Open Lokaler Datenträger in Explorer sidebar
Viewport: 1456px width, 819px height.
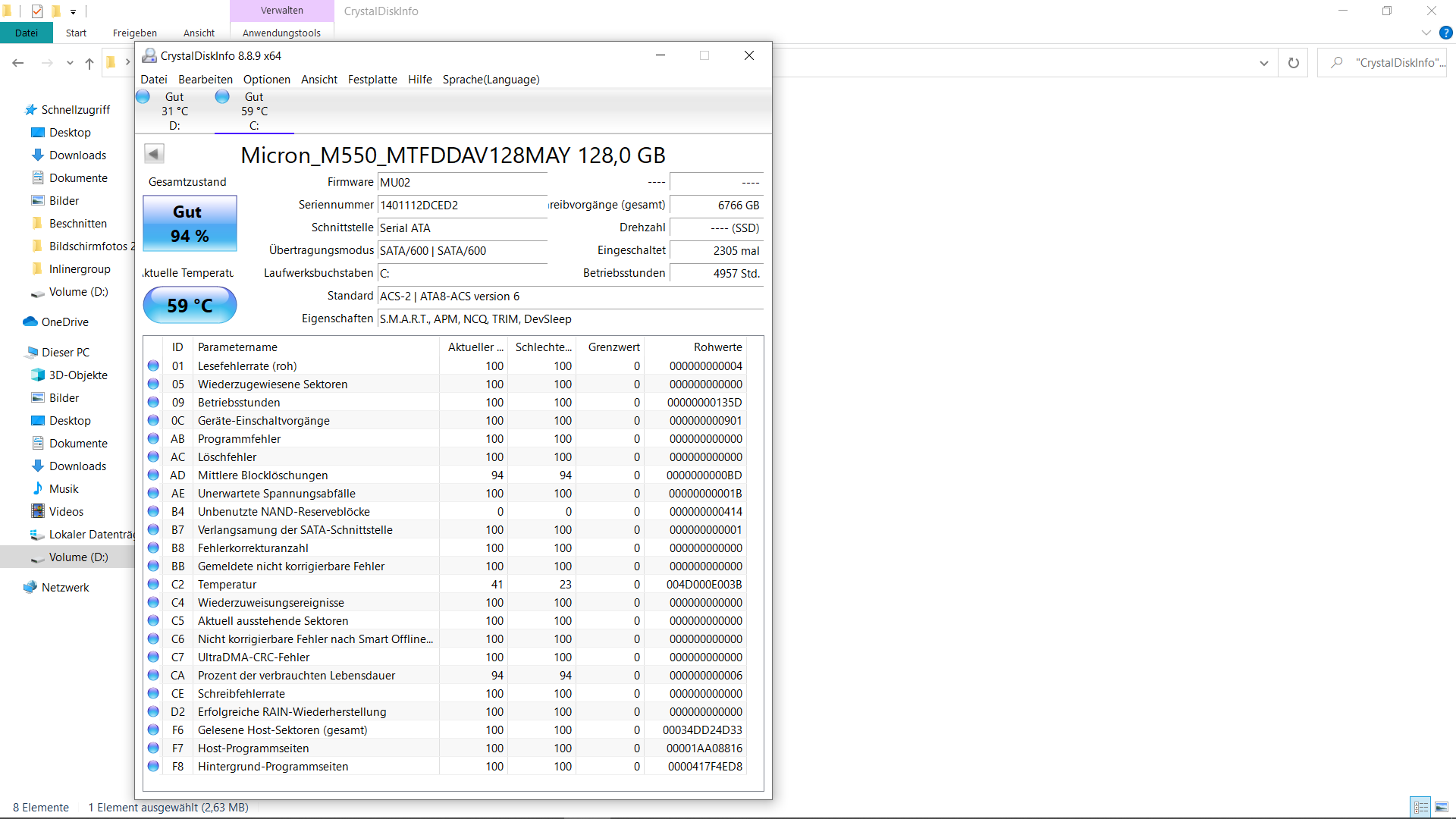[x=81, y=534]
